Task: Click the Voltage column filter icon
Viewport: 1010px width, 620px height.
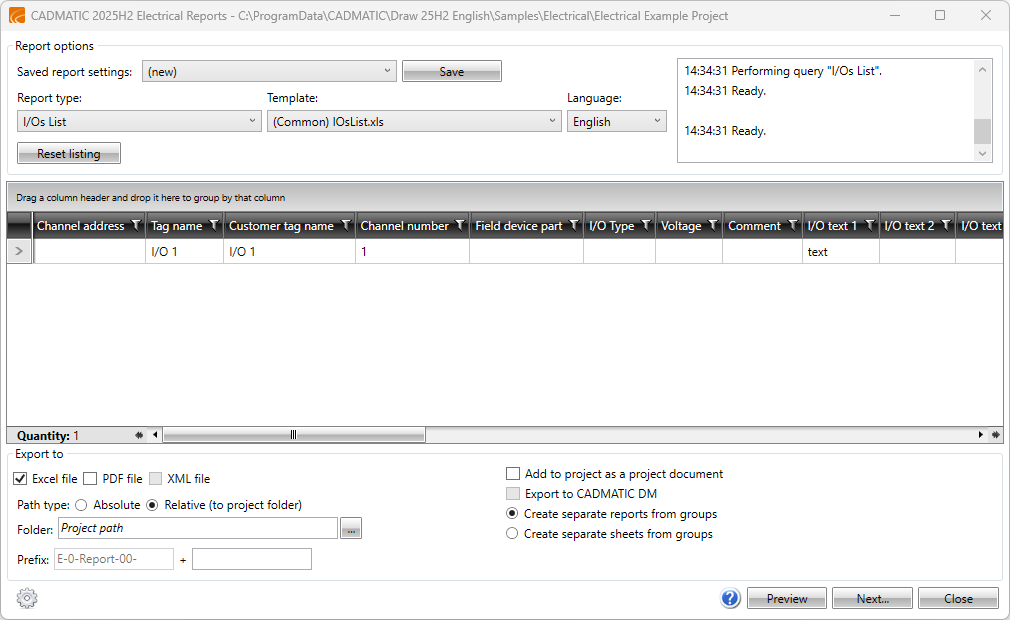Action: coord(713,226)
